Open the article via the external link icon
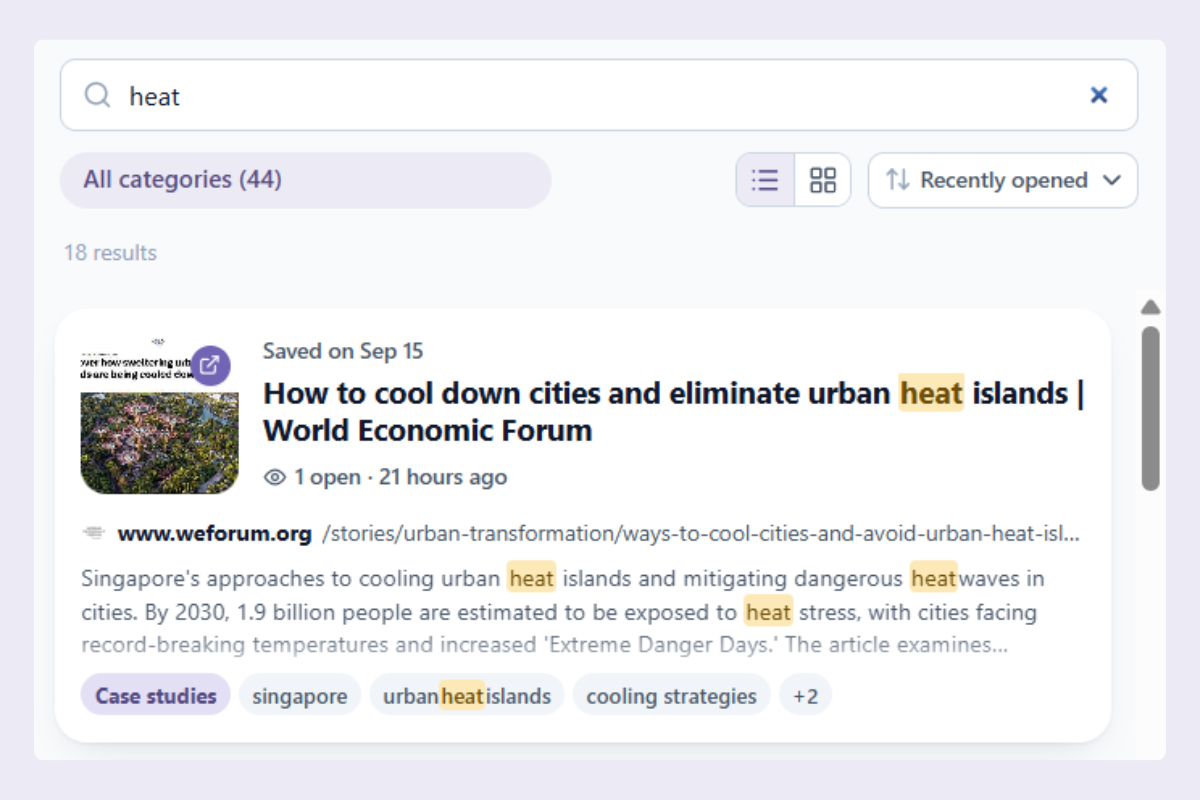The height and width of the screenshot is (800, 1200). (x=210, y=365)
